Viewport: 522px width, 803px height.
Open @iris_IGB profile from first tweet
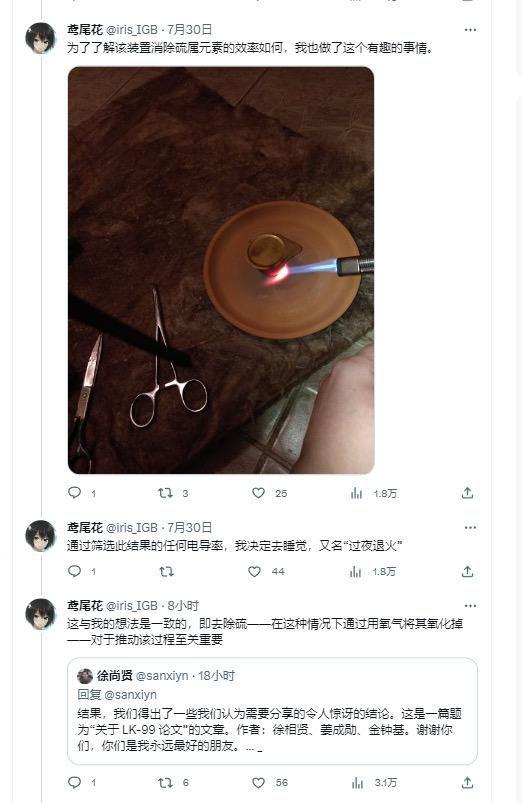[132, 30]
